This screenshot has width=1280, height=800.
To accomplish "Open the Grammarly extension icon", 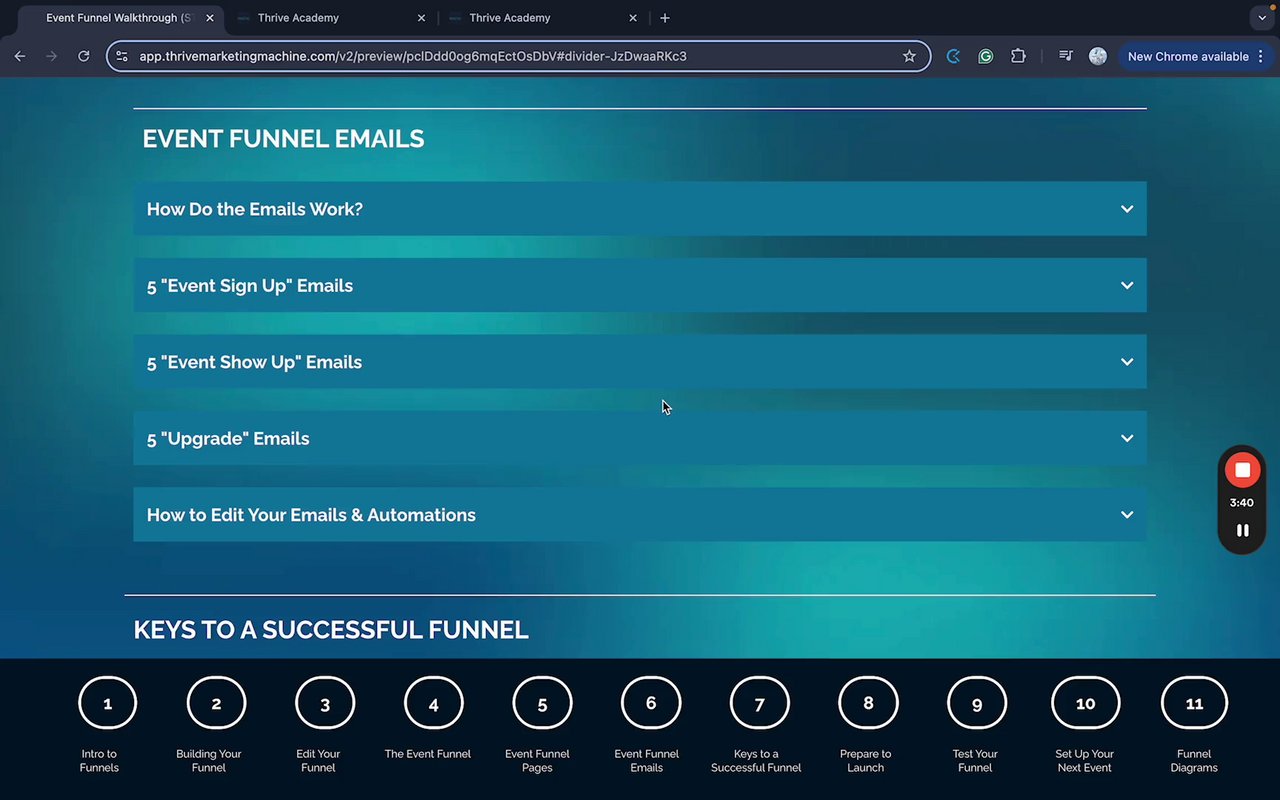I will coord(986,57).
